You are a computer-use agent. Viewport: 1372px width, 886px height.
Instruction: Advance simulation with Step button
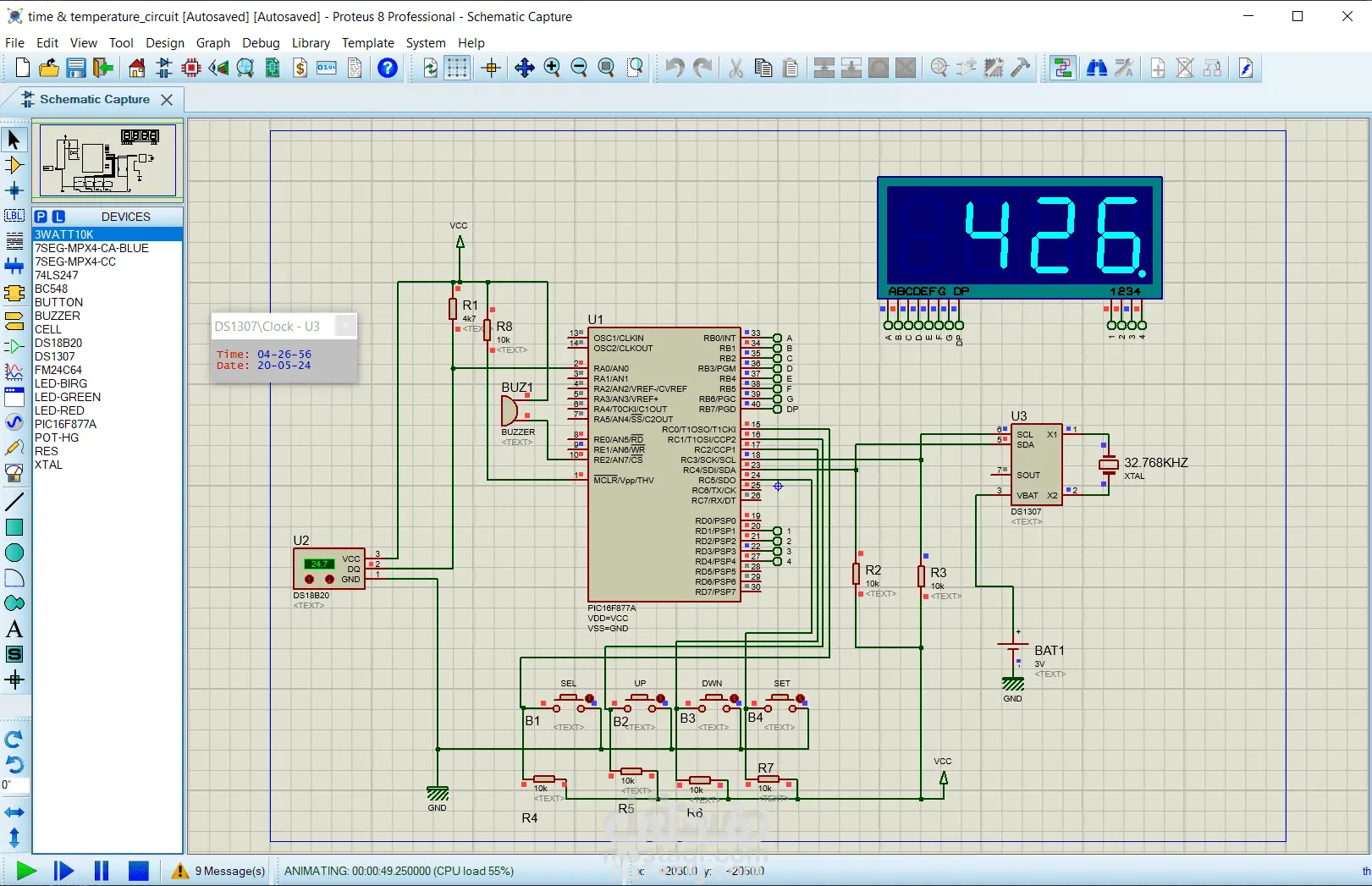click(63, 871)
